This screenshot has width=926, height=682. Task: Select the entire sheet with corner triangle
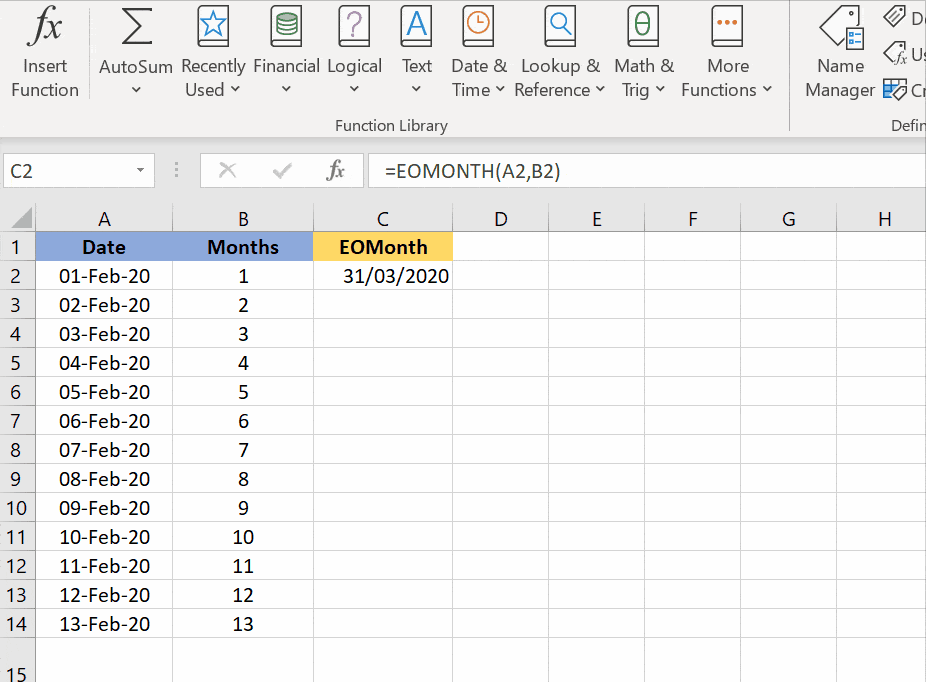[x=20, y=219]
